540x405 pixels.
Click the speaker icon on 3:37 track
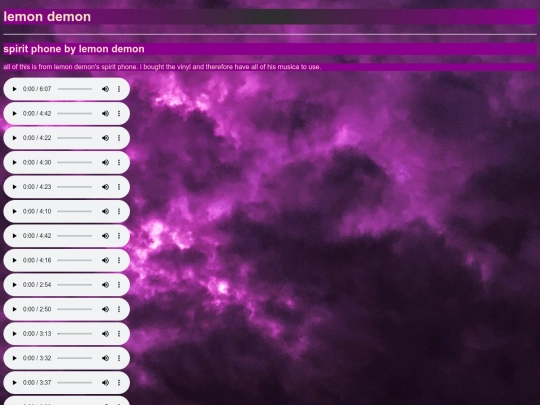(105, 382)
